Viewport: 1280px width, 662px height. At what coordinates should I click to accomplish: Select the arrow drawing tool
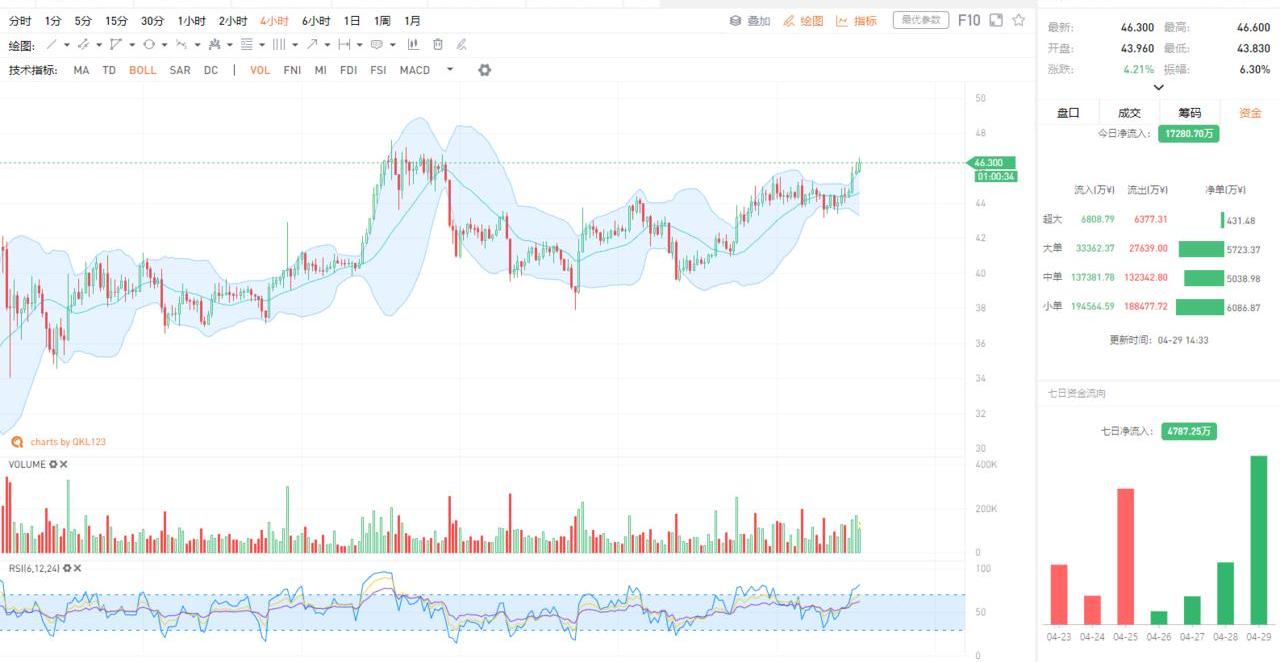[x=313, y=45]
